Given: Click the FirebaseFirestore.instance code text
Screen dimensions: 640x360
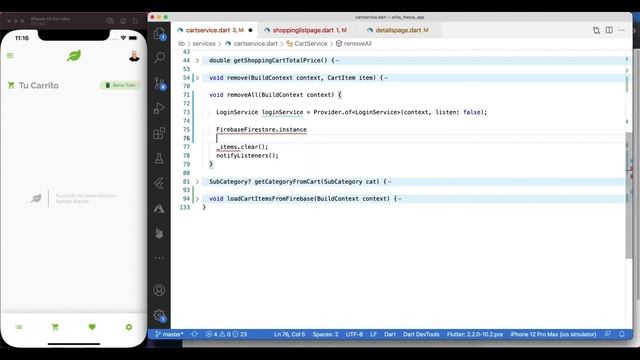Looking at the screenshot, I should point(261,130).
